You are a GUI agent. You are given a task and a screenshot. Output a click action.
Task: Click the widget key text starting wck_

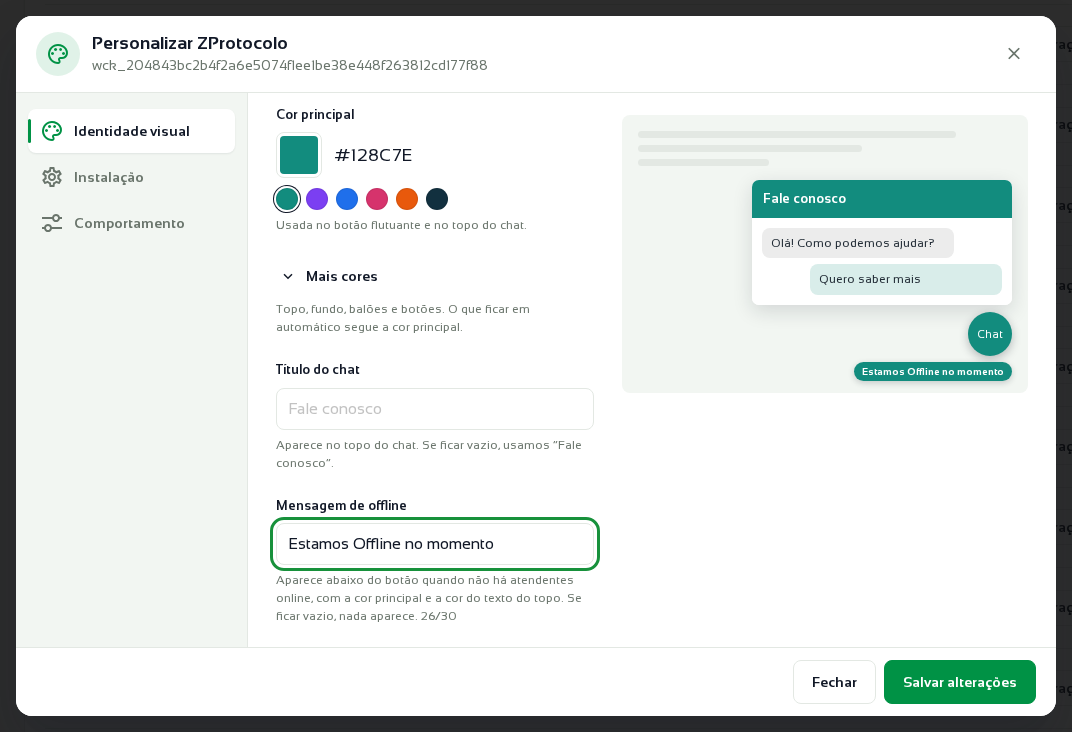pos(289,65)
